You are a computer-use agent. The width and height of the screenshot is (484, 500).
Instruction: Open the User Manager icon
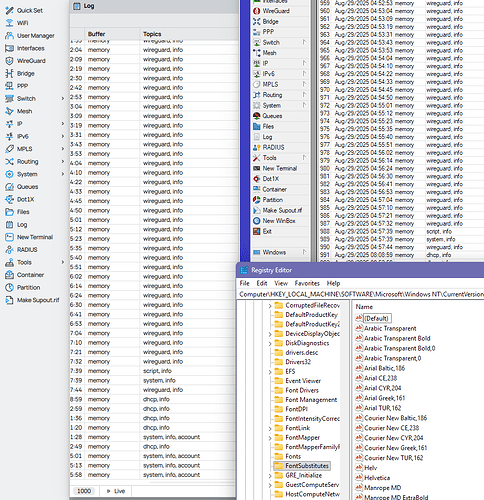click(x=9, y=36)
